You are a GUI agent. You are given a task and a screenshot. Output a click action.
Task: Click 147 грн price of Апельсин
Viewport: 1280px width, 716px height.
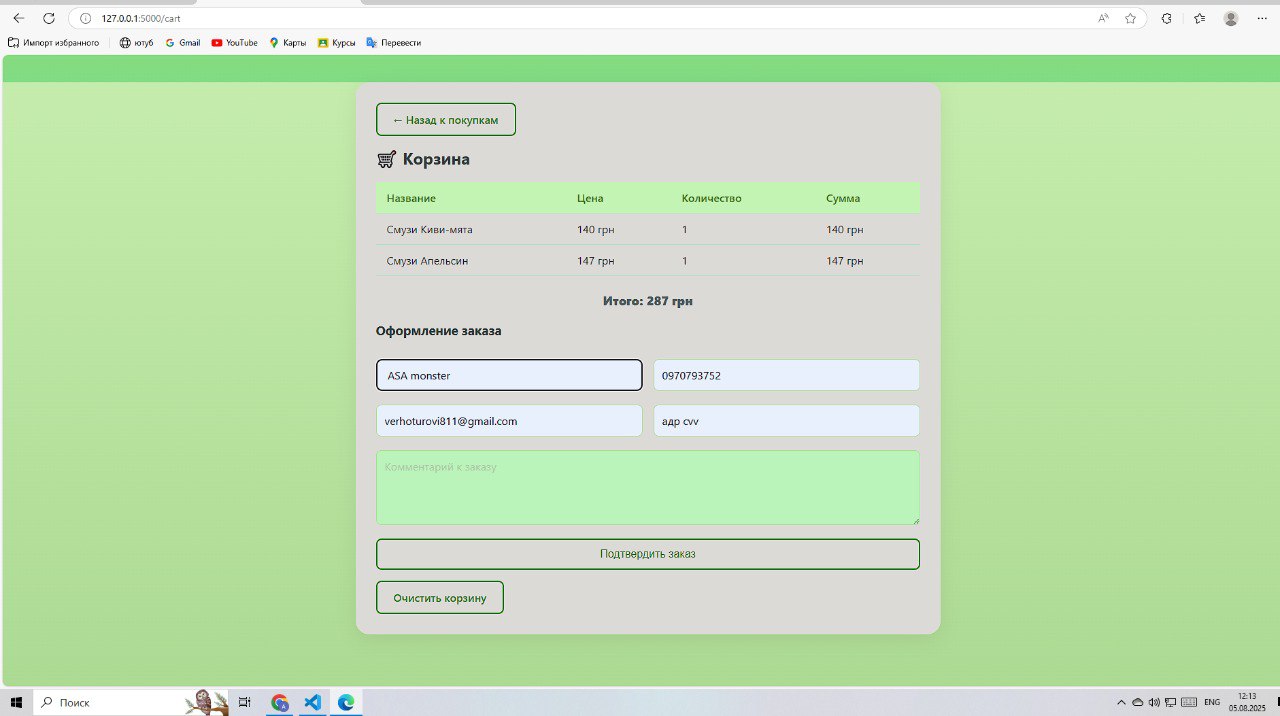[595, 260]
